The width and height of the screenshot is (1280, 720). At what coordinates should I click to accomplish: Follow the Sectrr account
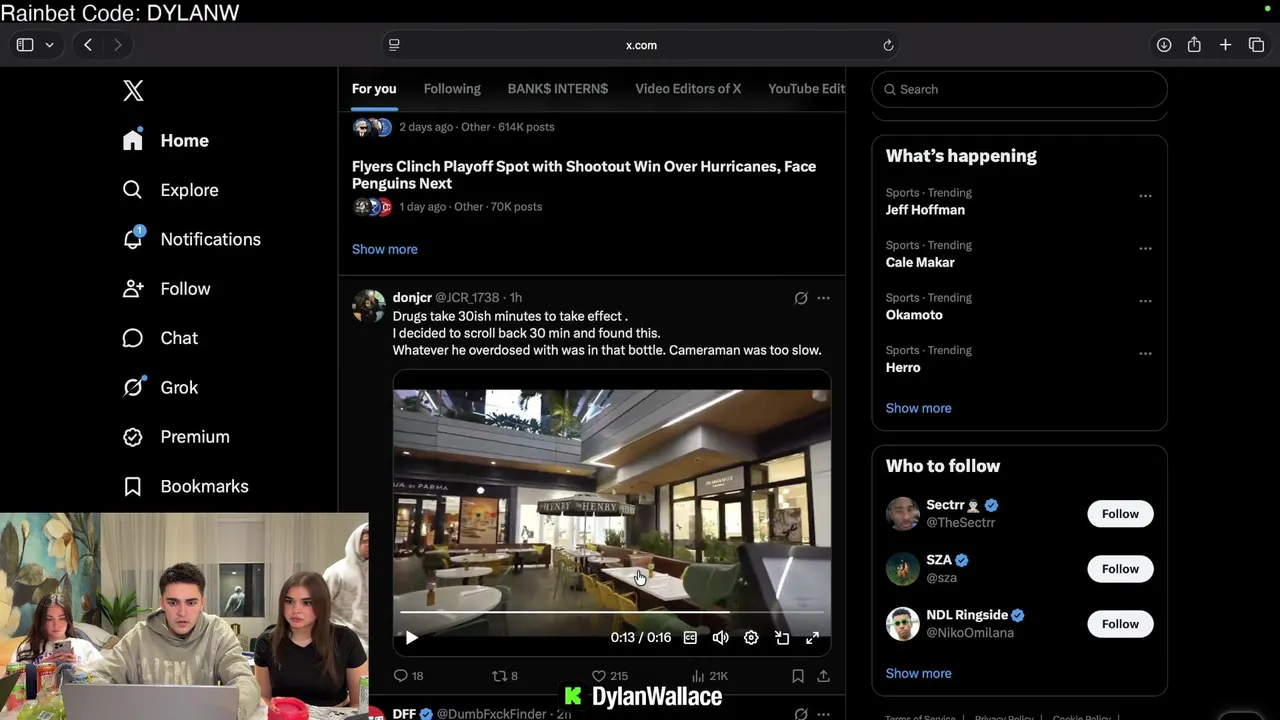[1120, 514]
